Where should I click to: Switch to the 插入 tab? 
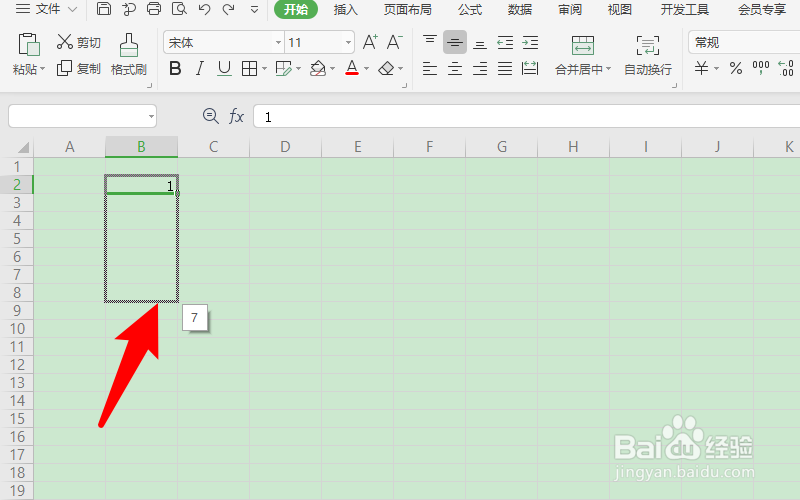click(345, 9)
